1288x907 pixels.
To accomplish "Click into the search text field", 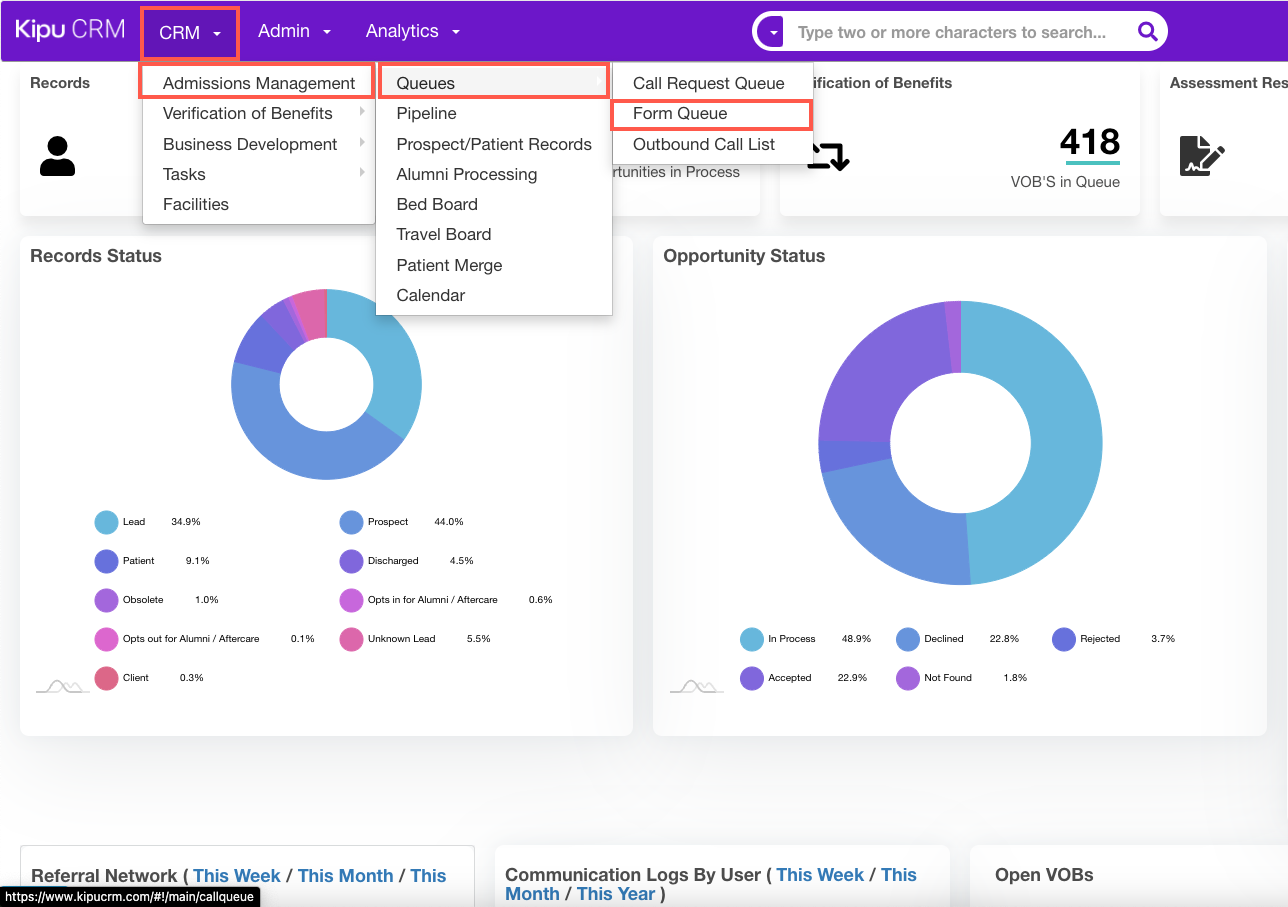I will pyautogui.click(x=950, y=32).
